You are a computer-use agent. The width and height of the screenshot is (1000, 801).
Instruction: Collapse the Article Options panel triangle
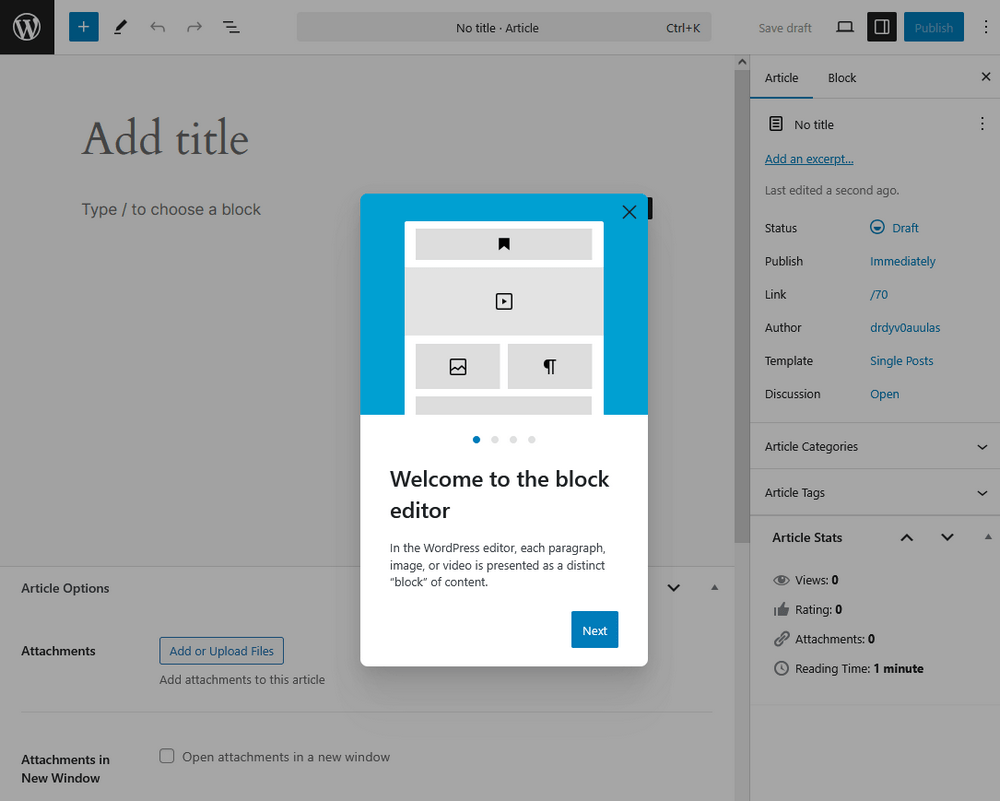pyautogui.click(x=714, y=587)
